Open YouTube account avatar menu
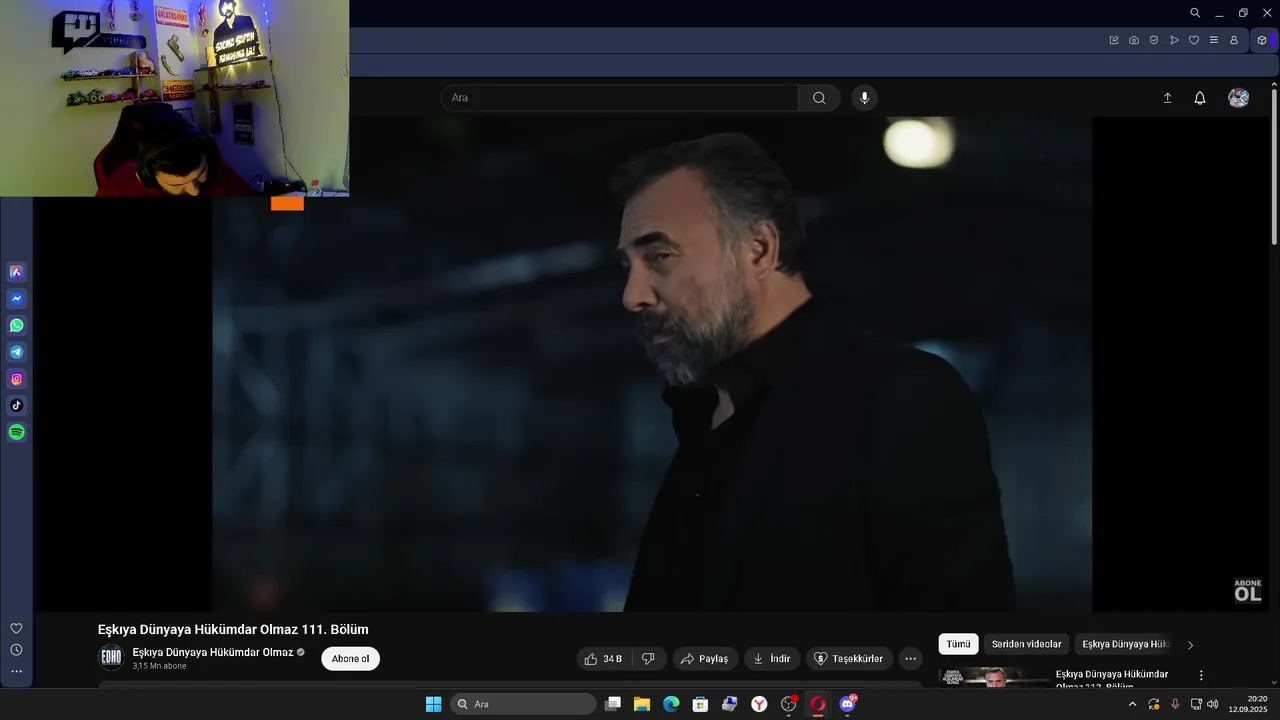Image resolution: width=1280 pixels, height=720 pixels. pyautogui.click(x=1239, y=98)
